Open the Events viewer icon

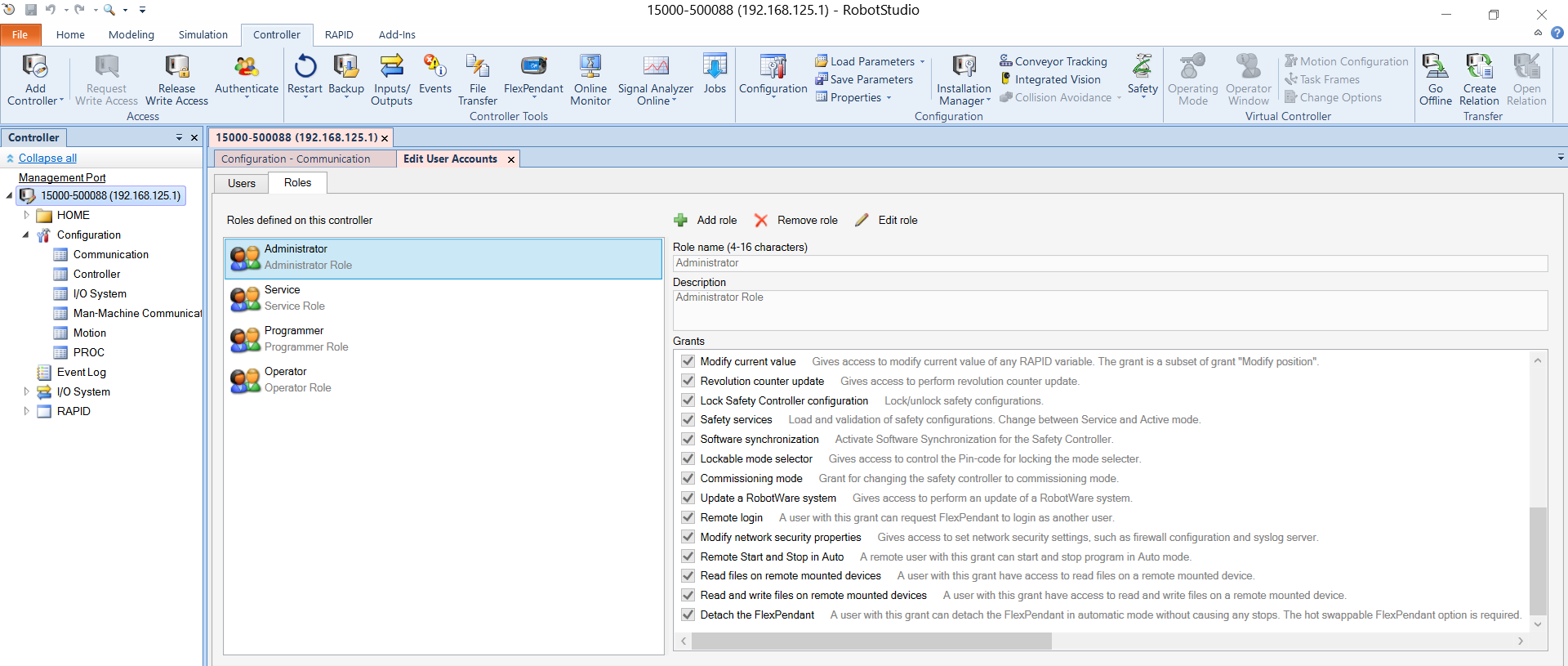pyautogui.click(x=434, y=65)
